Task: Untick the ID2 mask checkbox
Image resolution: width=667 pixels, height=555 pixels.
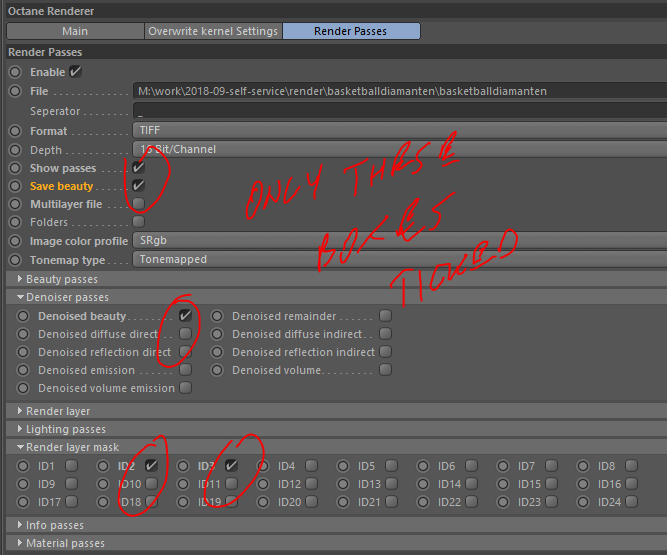Action: pos(151,466)
